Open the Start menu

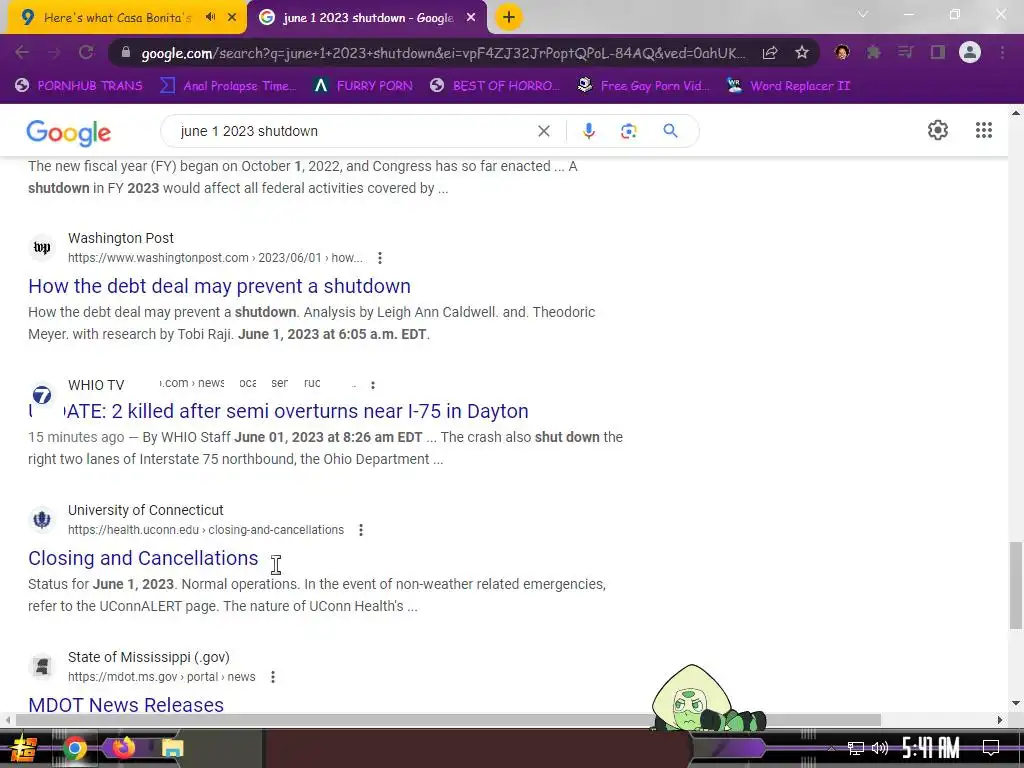(23, 748)
